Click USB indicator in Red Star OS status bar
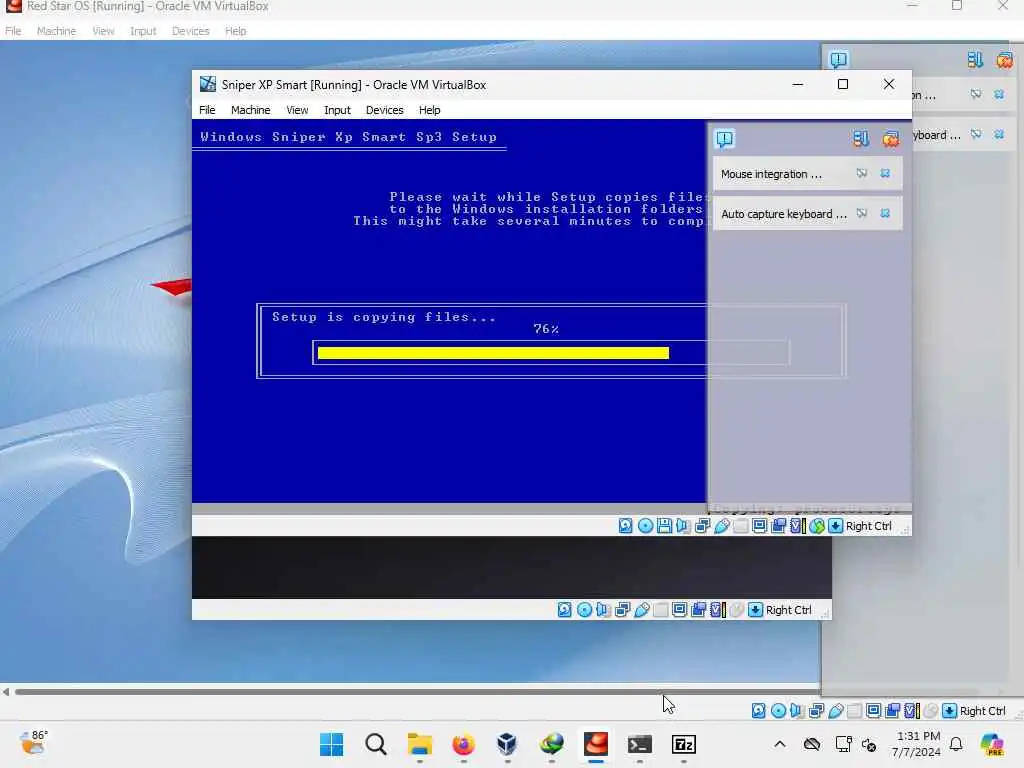This screenshot has width=1024, height=768. (835, 711)
